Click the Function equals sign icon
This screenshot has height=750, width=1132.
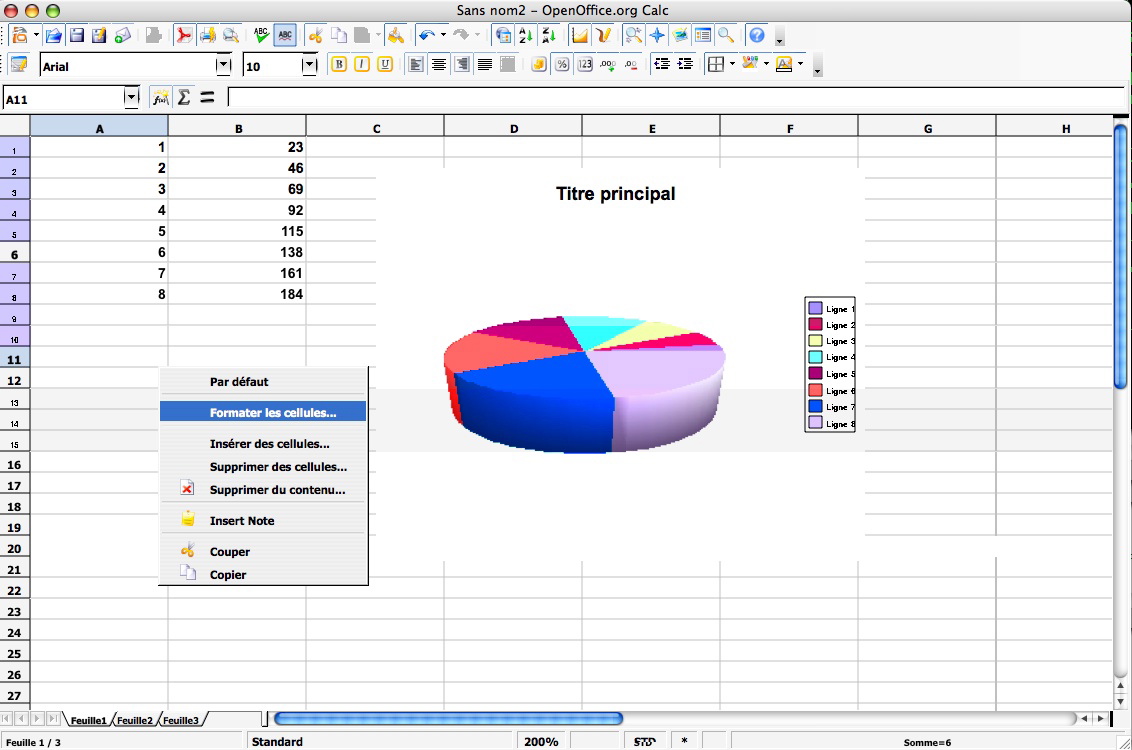click(x=207, y=97)
